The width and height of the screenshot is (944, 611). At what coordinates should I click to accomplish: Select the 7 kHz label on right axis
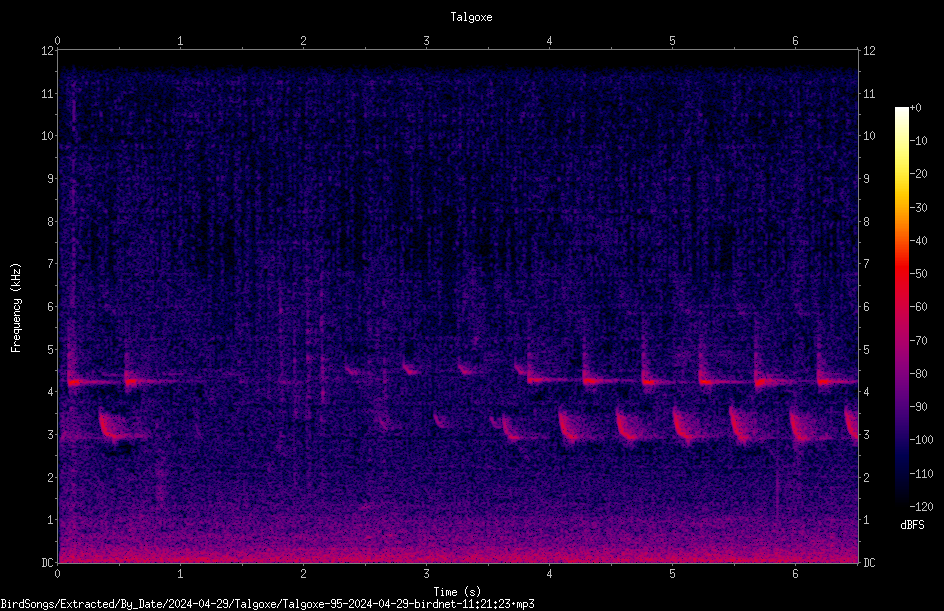pyautogui.click(x=866, y=264)
